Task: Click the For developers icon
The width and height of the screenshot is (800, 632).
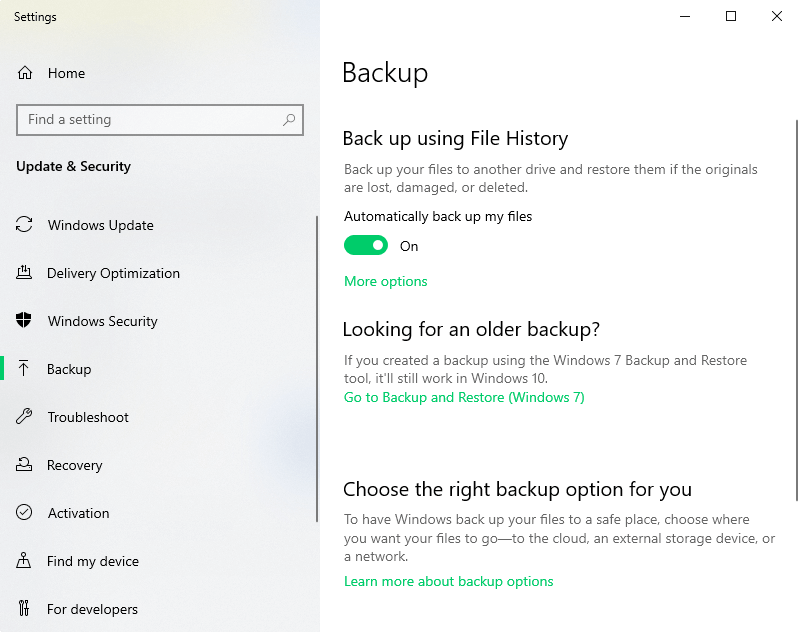Action: pos(25,609)
